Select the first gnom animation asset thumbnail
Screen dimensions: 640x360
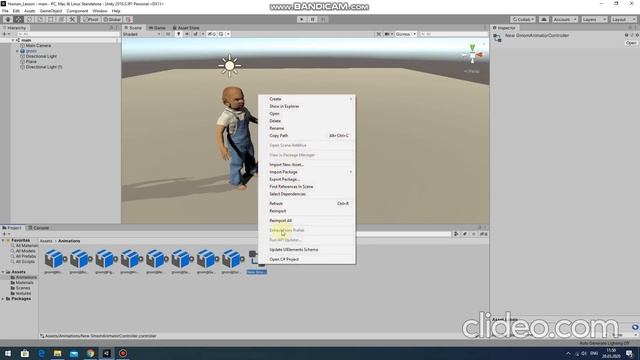coord(54,259)
